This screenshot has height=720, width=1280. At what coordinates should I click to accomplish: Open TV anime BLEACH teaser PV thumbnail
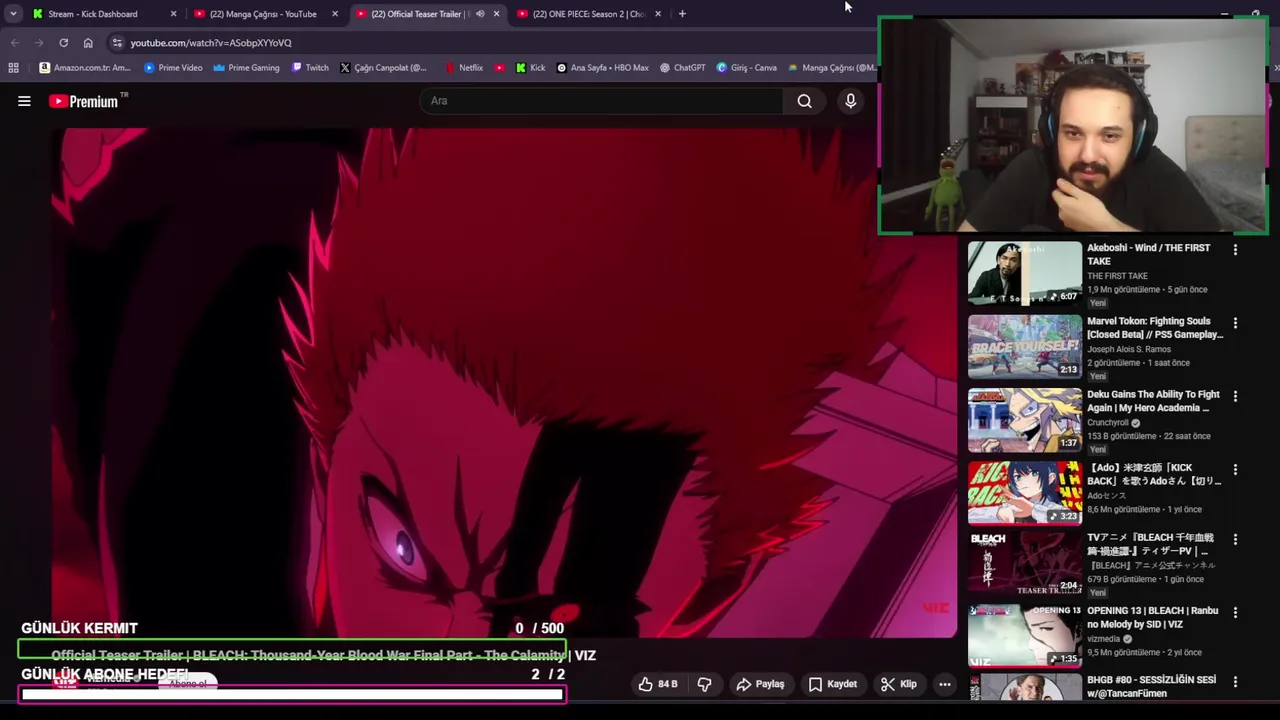click(1025, 563)
